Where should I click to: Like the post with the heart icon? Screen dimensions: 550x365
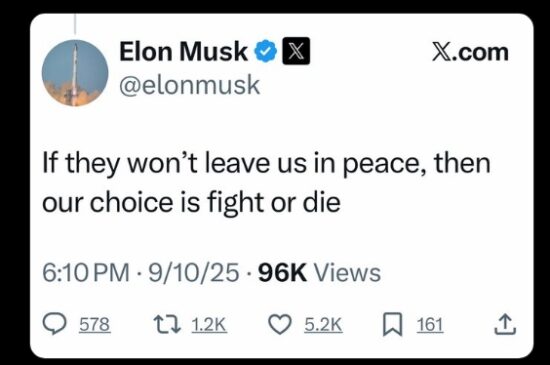[x=280, y=324]
